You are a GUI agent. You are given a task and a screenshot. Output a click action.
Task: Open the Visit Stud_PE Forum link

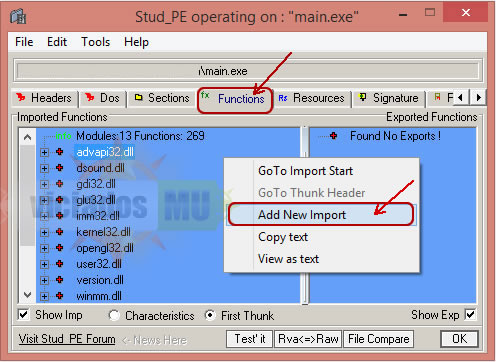click(67, 339)
